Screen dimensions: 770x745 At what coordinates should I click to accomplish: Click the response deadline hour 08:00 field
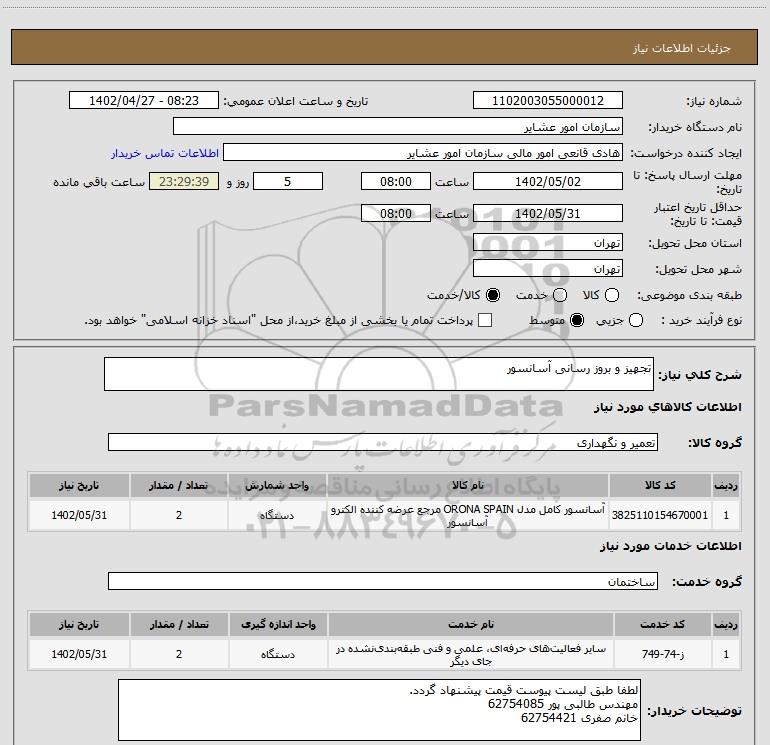(x=396, y=181)
